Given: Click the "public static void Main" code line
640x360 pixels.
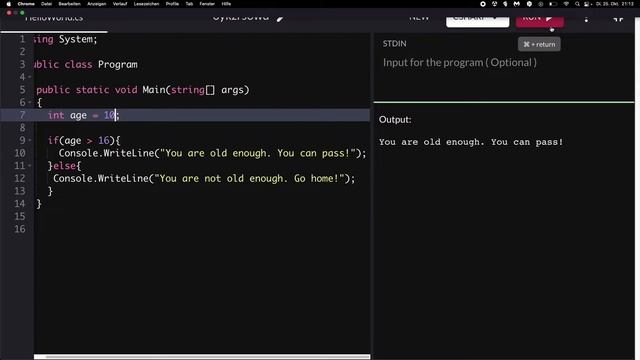Looking at the screenshot, I should (142, 90).
